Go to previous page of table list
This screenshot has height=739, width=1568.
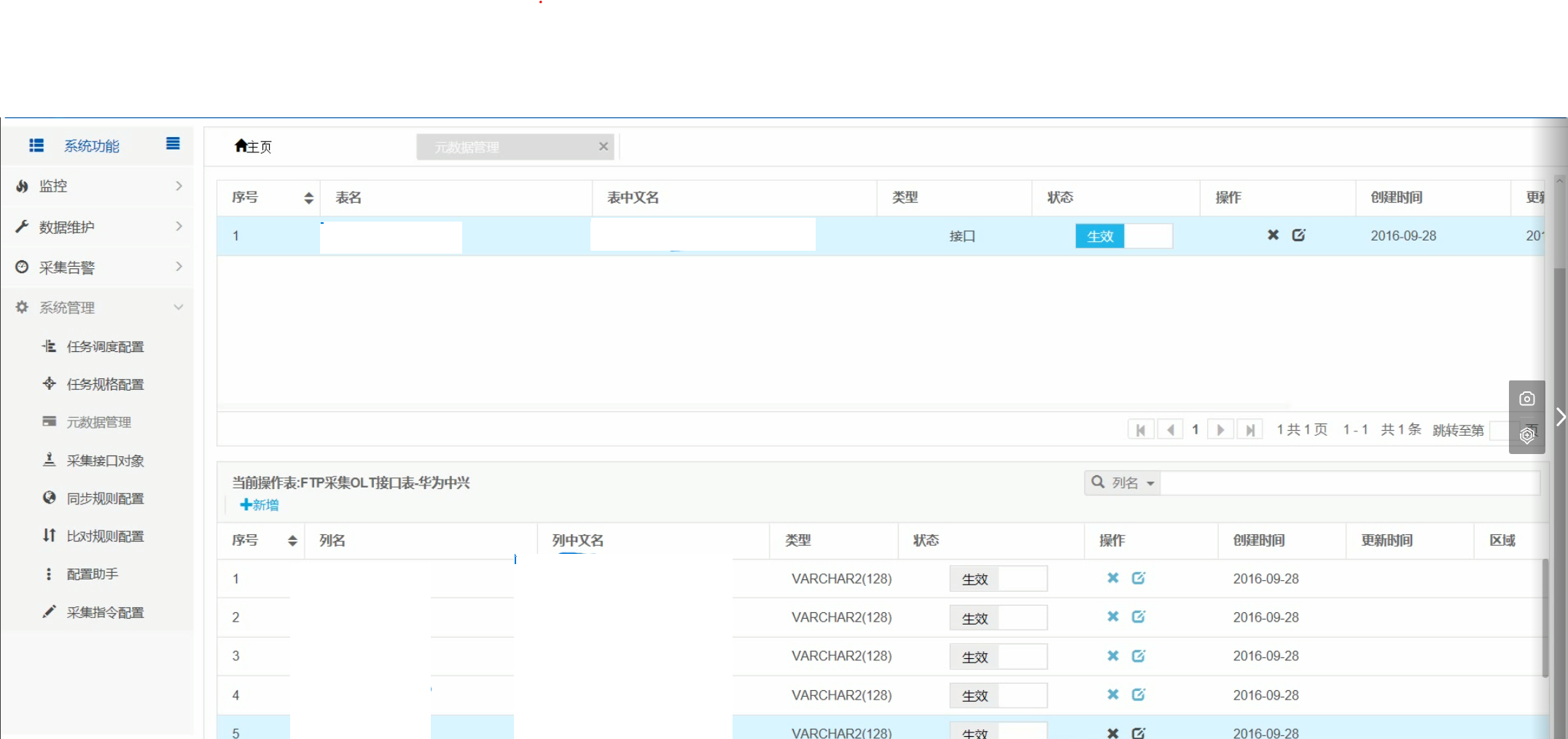[x=1170, y=430]
